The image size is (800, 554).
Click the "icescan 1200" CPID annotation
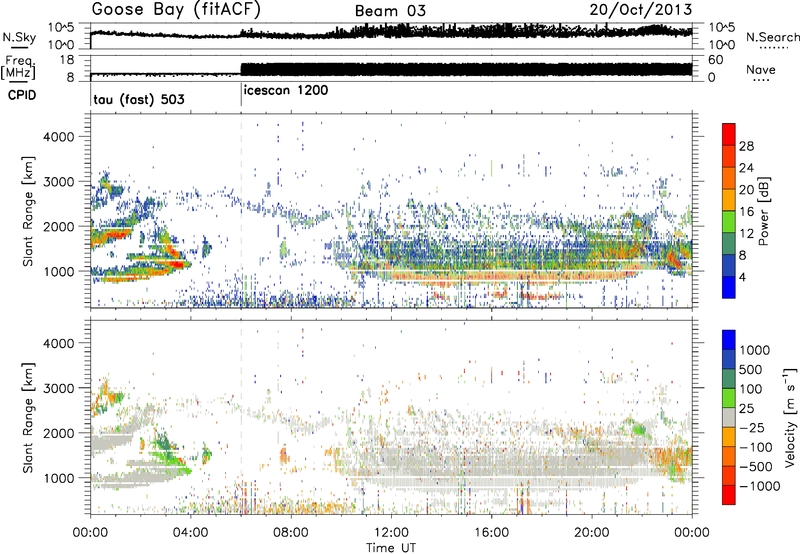286,90
